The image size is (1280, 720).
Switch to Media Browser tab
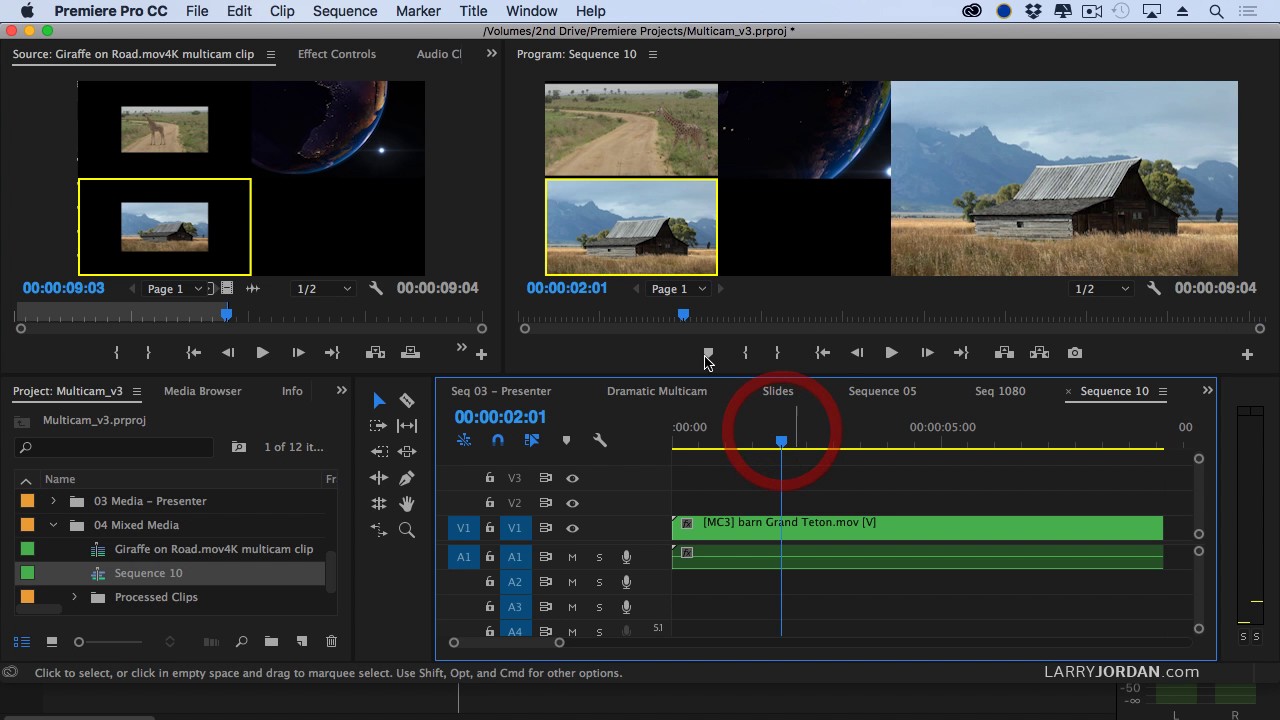tap(203, 391)
